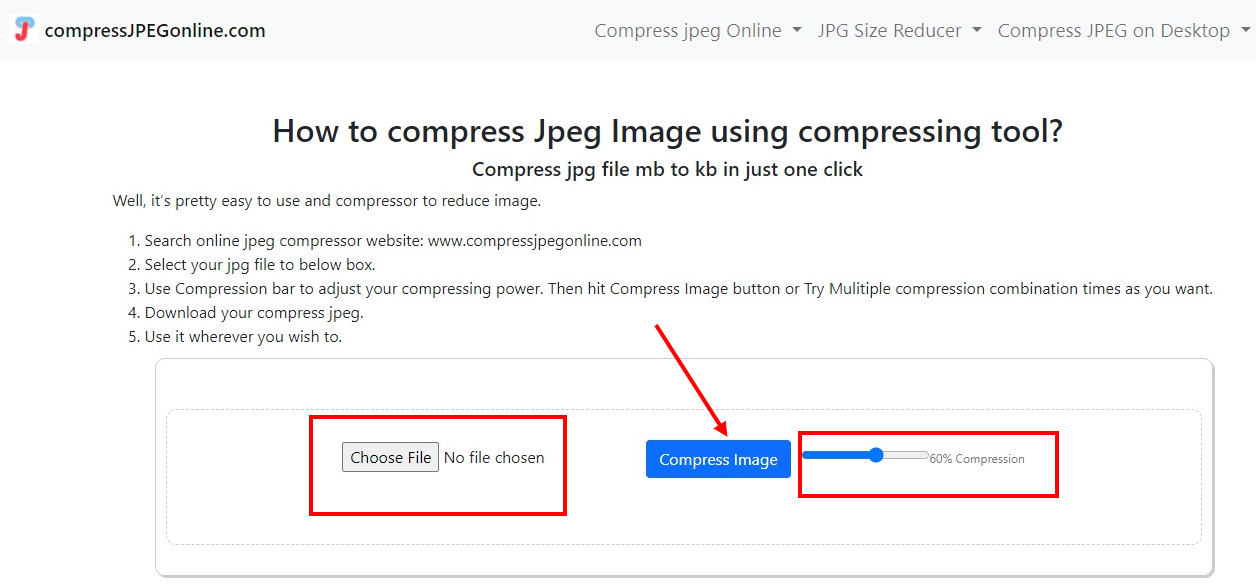Click the Choose File button
This screenshot has width=1256, height=585.
(x=390, y=457)
